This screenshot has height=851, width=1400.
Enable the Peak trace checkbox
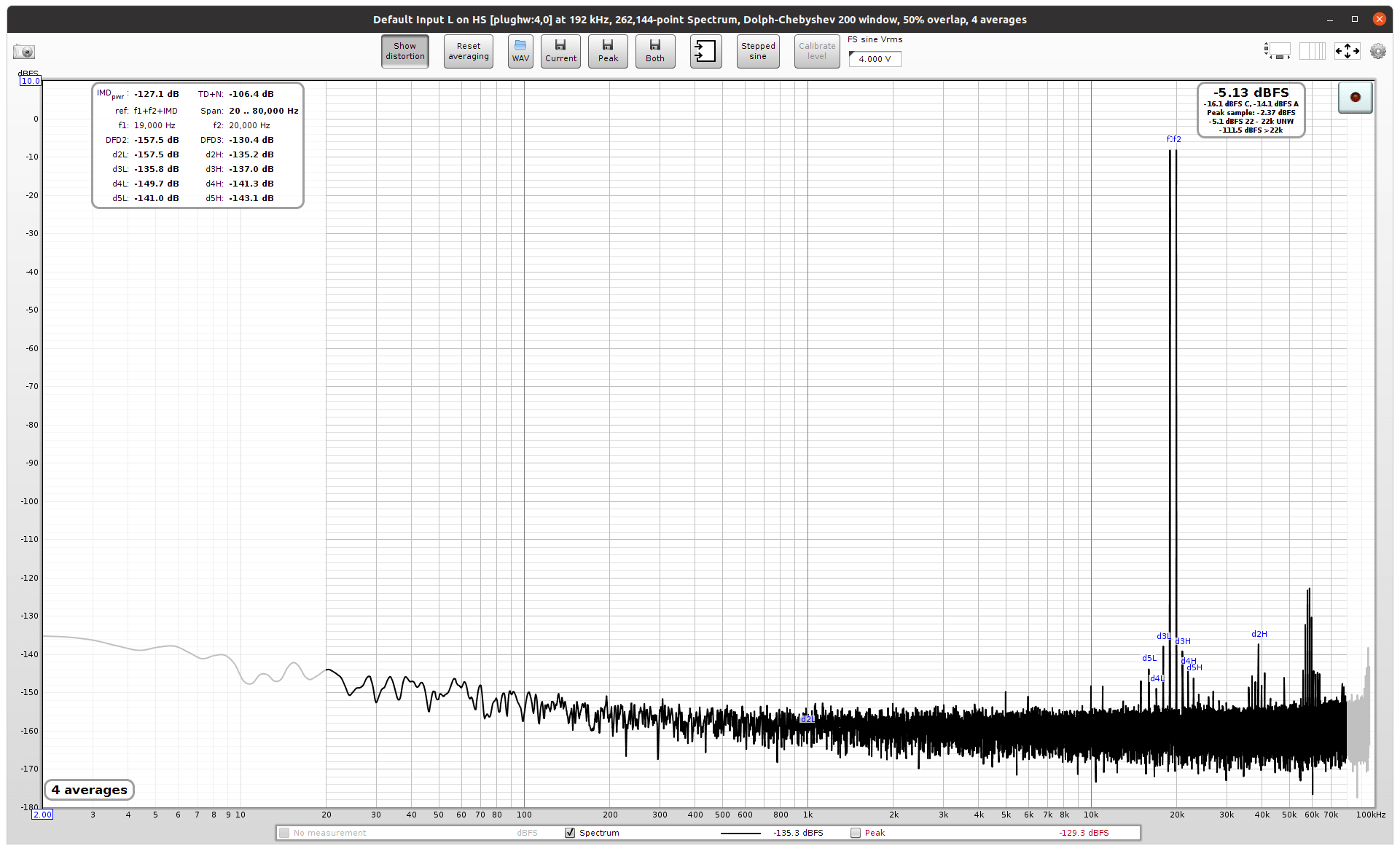(856, 833)
